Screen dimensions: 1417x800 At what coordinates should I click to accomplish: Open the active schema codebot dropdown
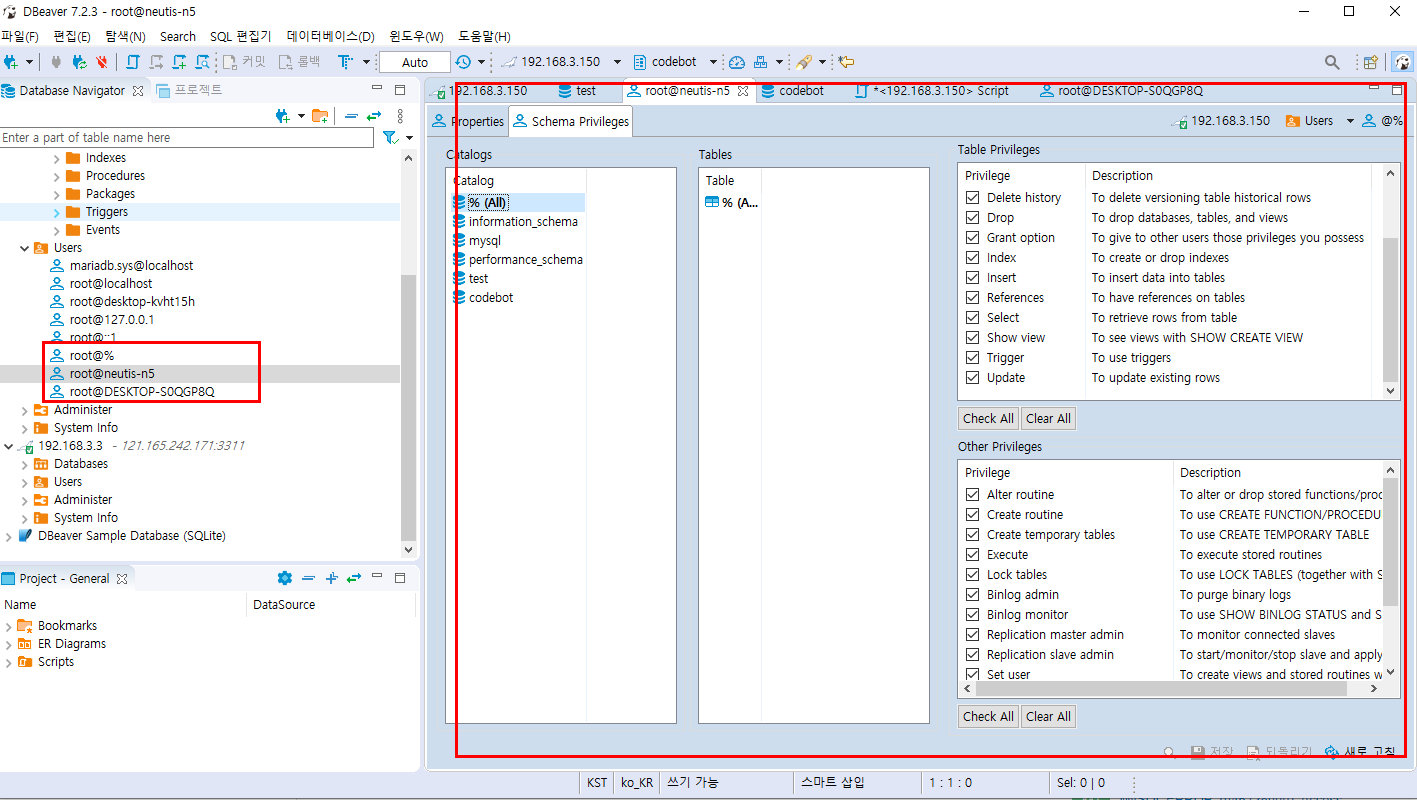click(713, 62)
